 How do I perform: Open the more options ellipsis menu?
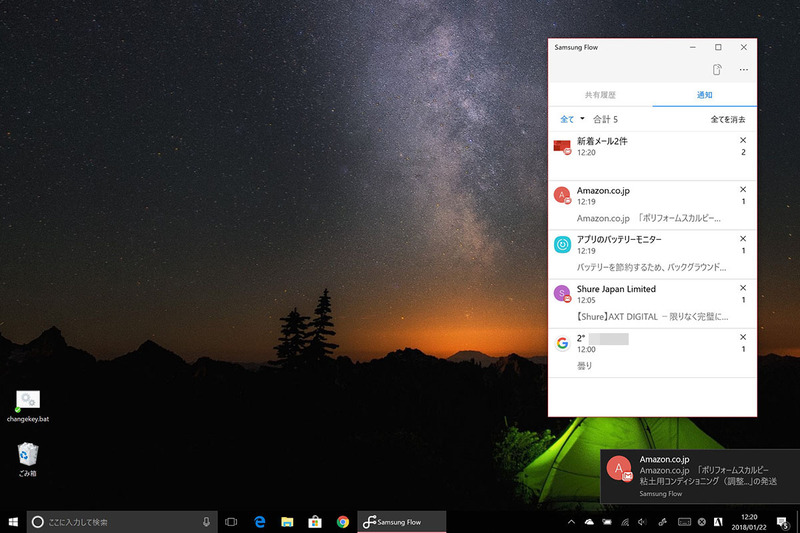click(x=743, y=69)
